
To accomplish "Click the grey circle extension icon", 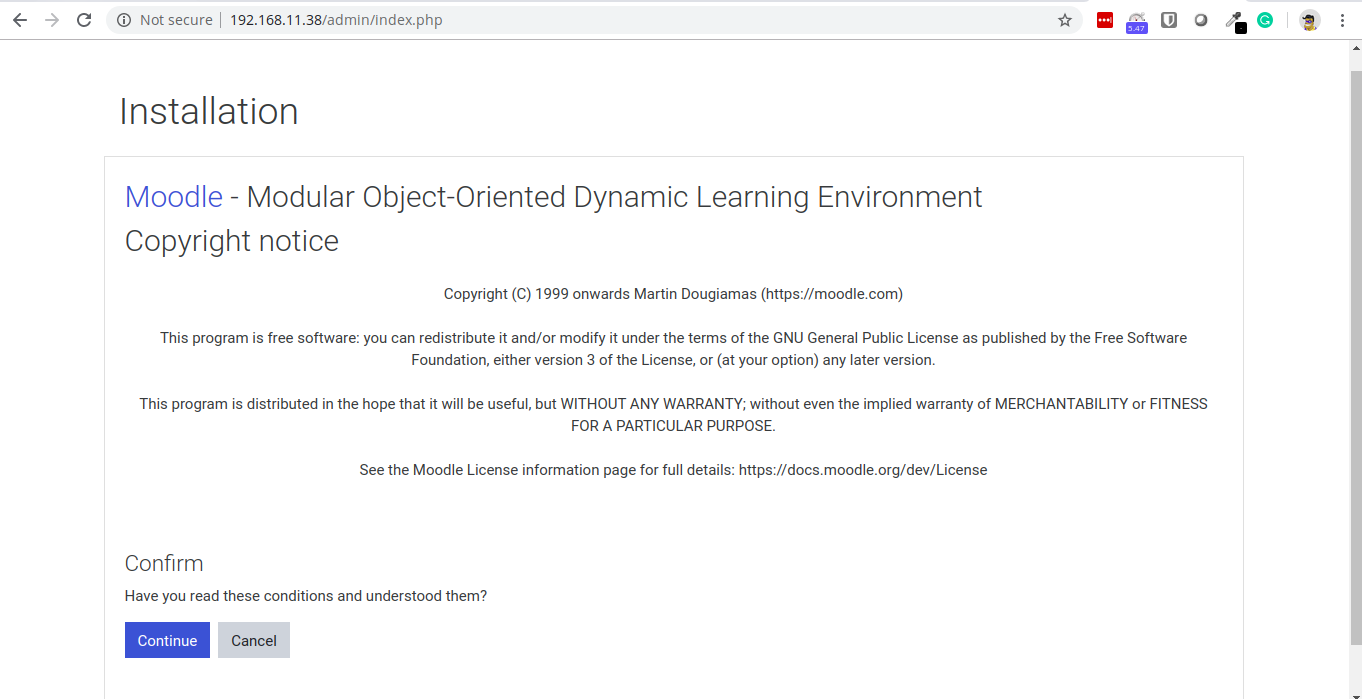I will [x=1201, y=20].
